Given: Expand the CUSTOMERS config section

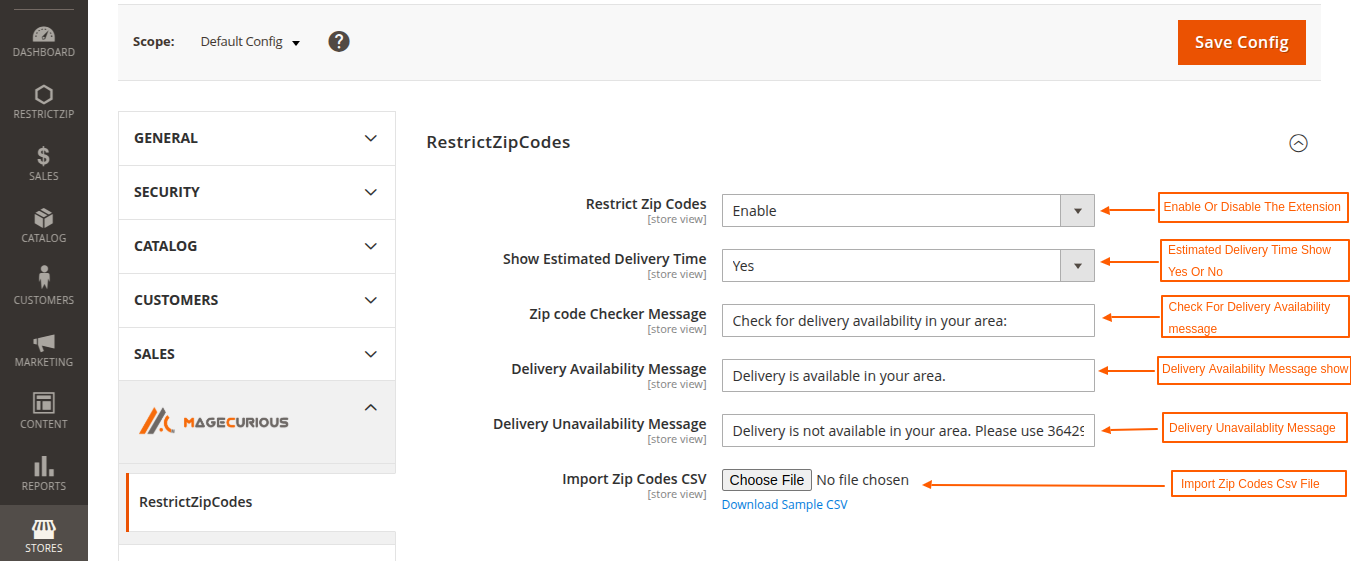Looking at the screenshot, I should point(257,300).
